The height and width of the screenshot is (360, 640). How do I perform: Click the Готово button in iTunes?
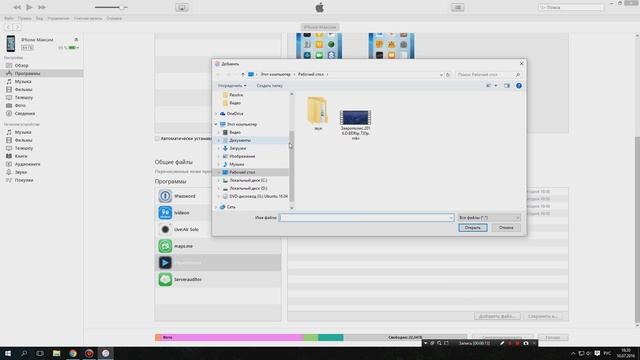pos(553,338)
